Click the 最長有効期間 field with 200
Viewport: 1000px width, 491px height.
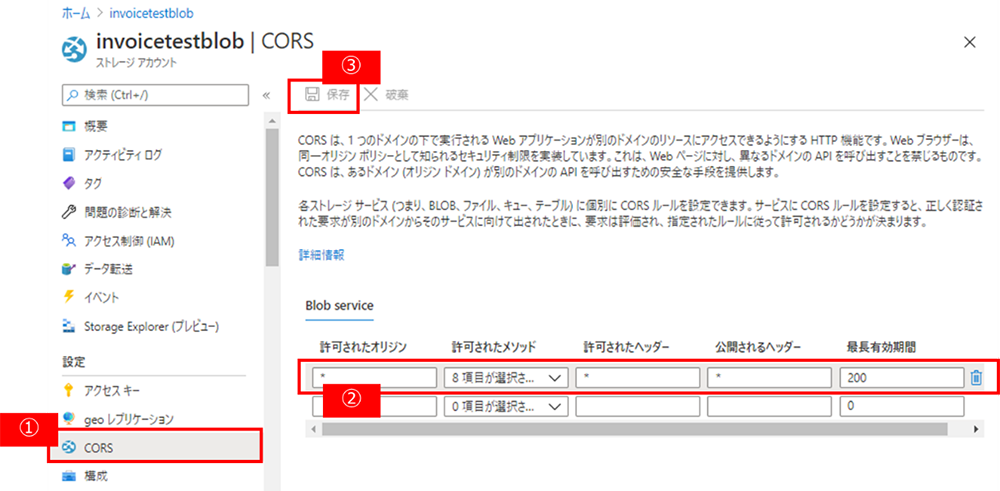pyautogui.click(x=901, y=378)
